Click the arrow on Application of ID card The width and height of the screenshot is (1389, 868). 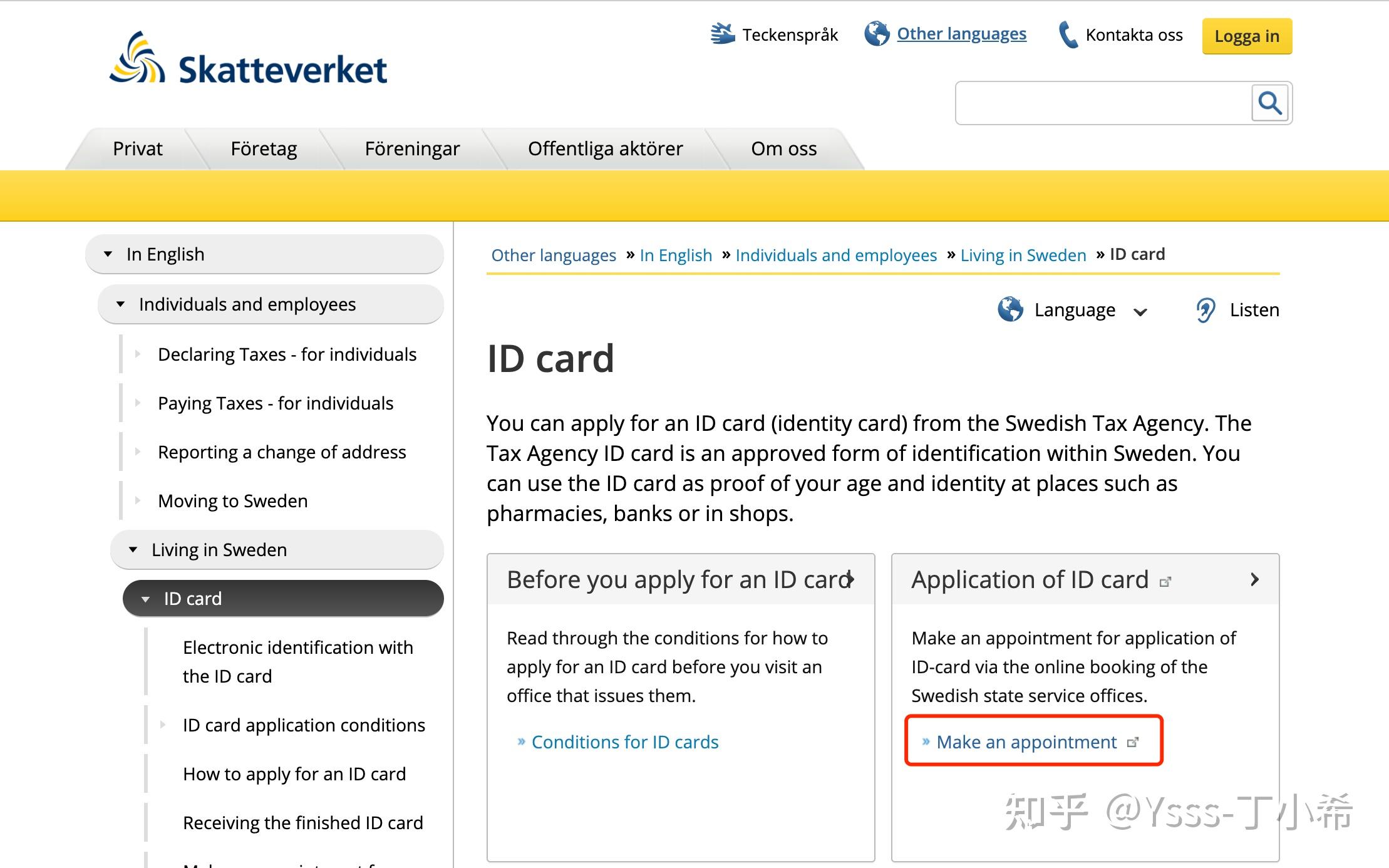[1254, 580]
